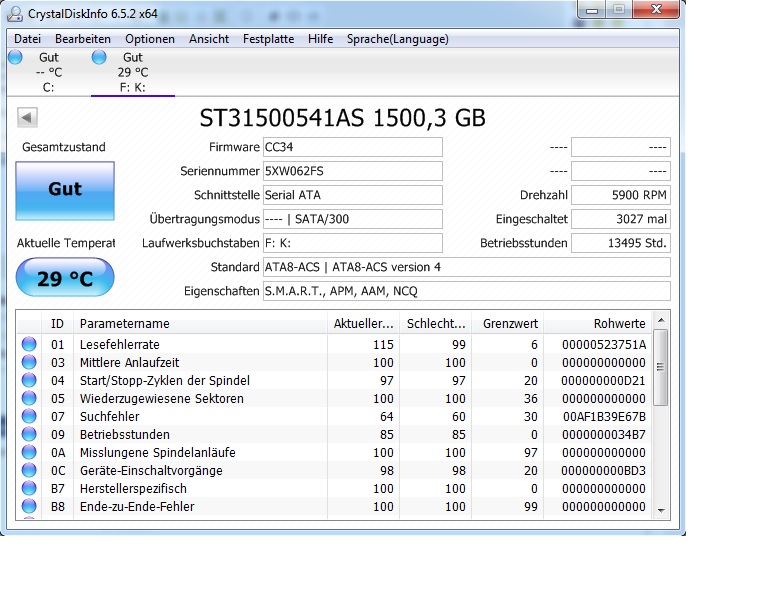The width and height of the screenshot is (768, 614).
Task: Open the Optionen menu
Action: click(150, 39)
